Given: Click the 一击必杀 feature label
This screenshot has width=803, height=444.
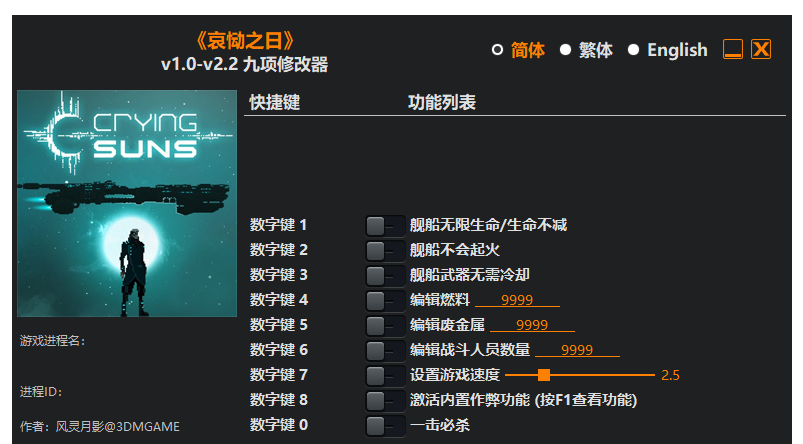Looking at the screenshot, I should click(x=439, y=425).
